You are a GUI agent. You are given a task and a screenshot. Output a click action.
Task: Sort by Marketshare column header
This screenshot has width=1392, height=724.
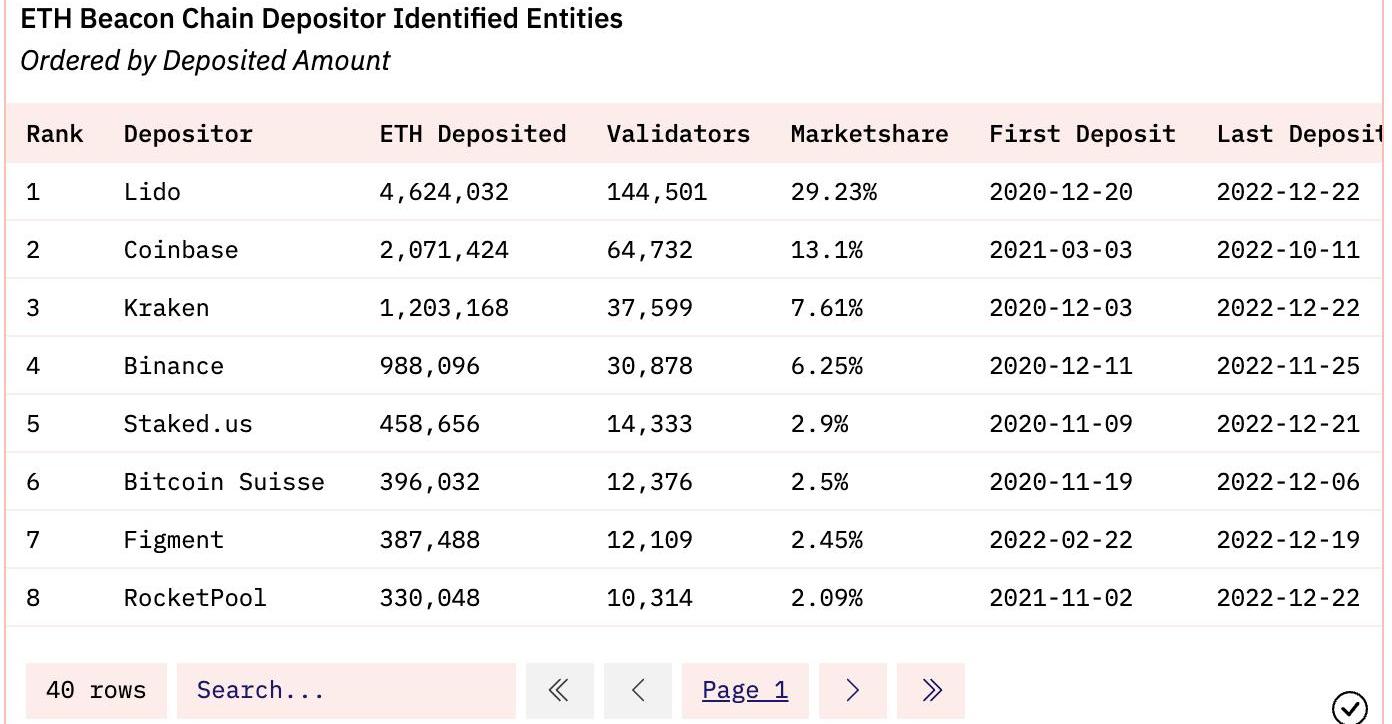coord(869,134)
